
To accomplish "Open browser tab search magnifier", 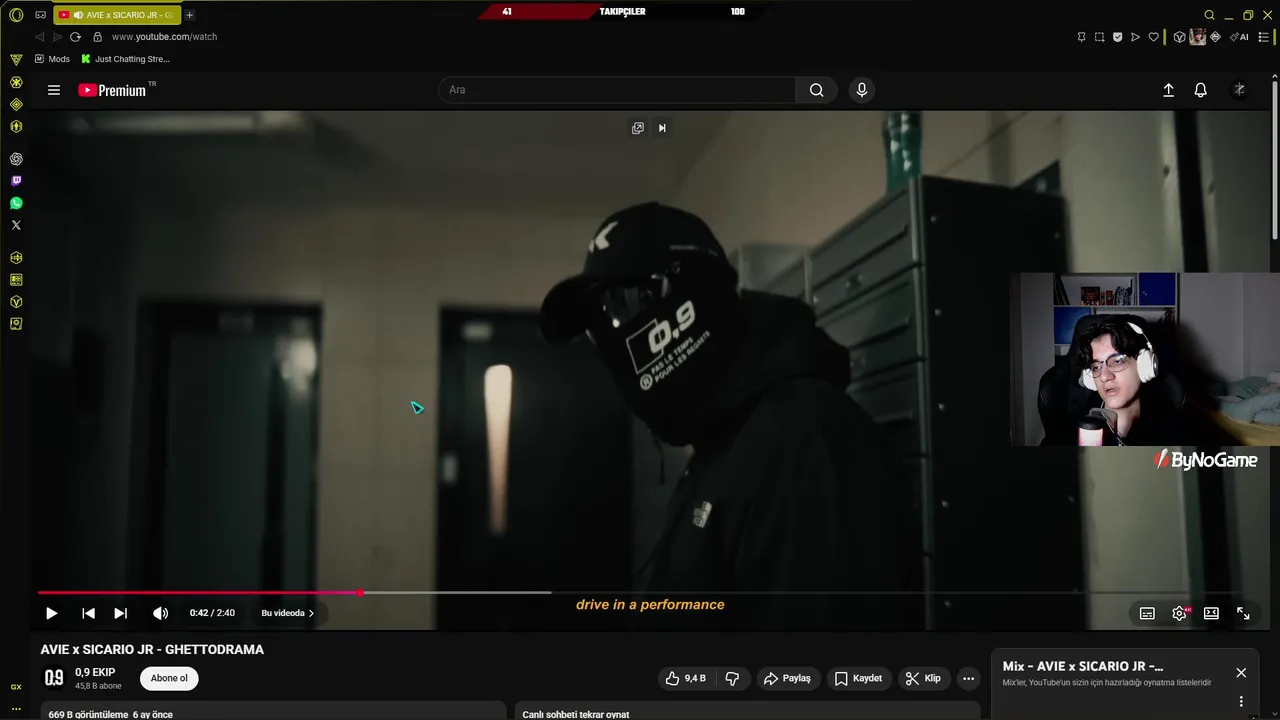I will pyautogui.click(x=1209, y=15).
